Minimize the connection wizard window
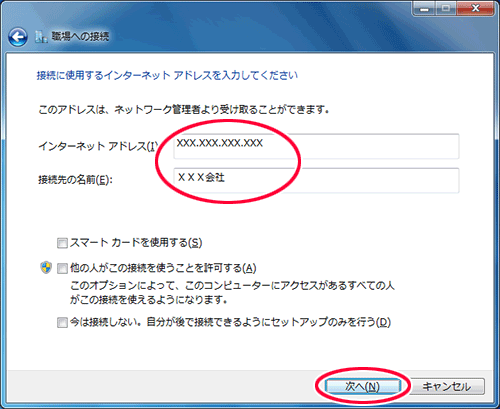 point(424,8)
